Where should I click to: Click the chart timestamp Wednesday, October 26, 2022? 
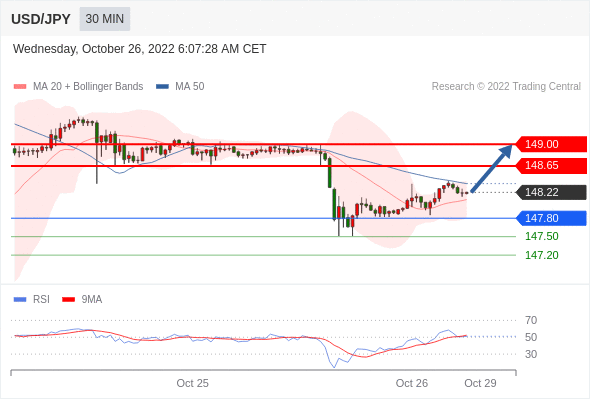pyautogui.click(x=140, y=49)
